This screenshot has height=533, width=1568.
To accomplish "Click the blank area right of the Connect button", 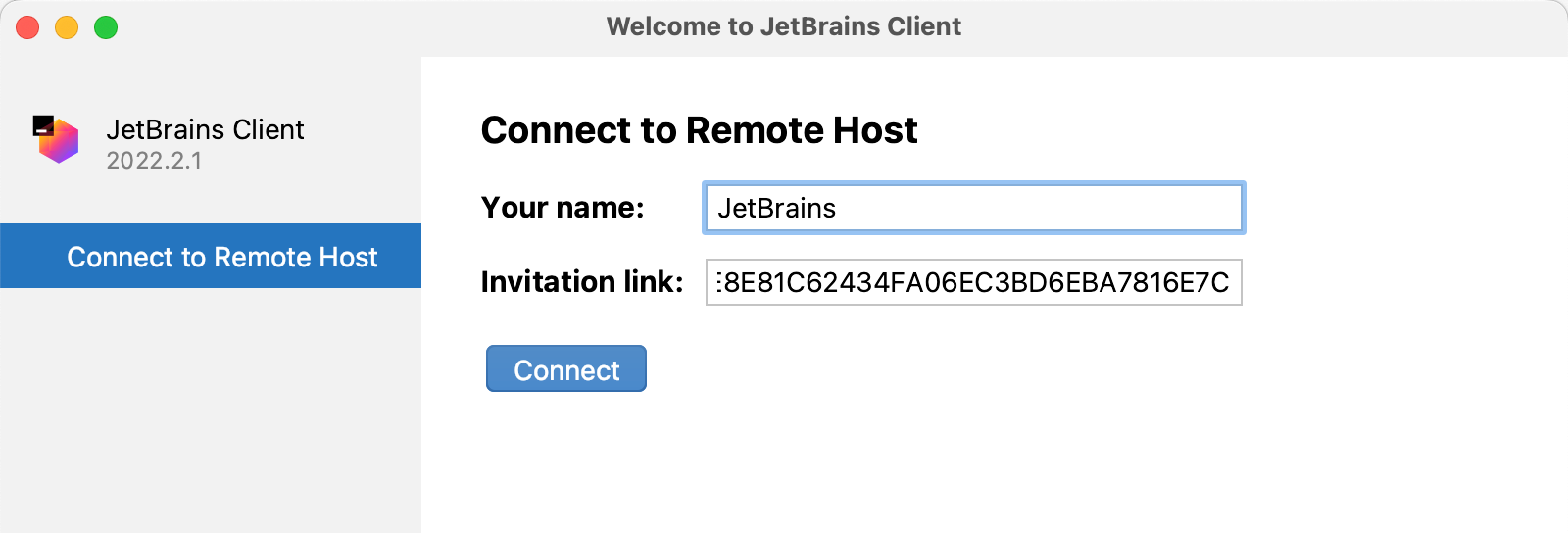I will tap(980, 369).
